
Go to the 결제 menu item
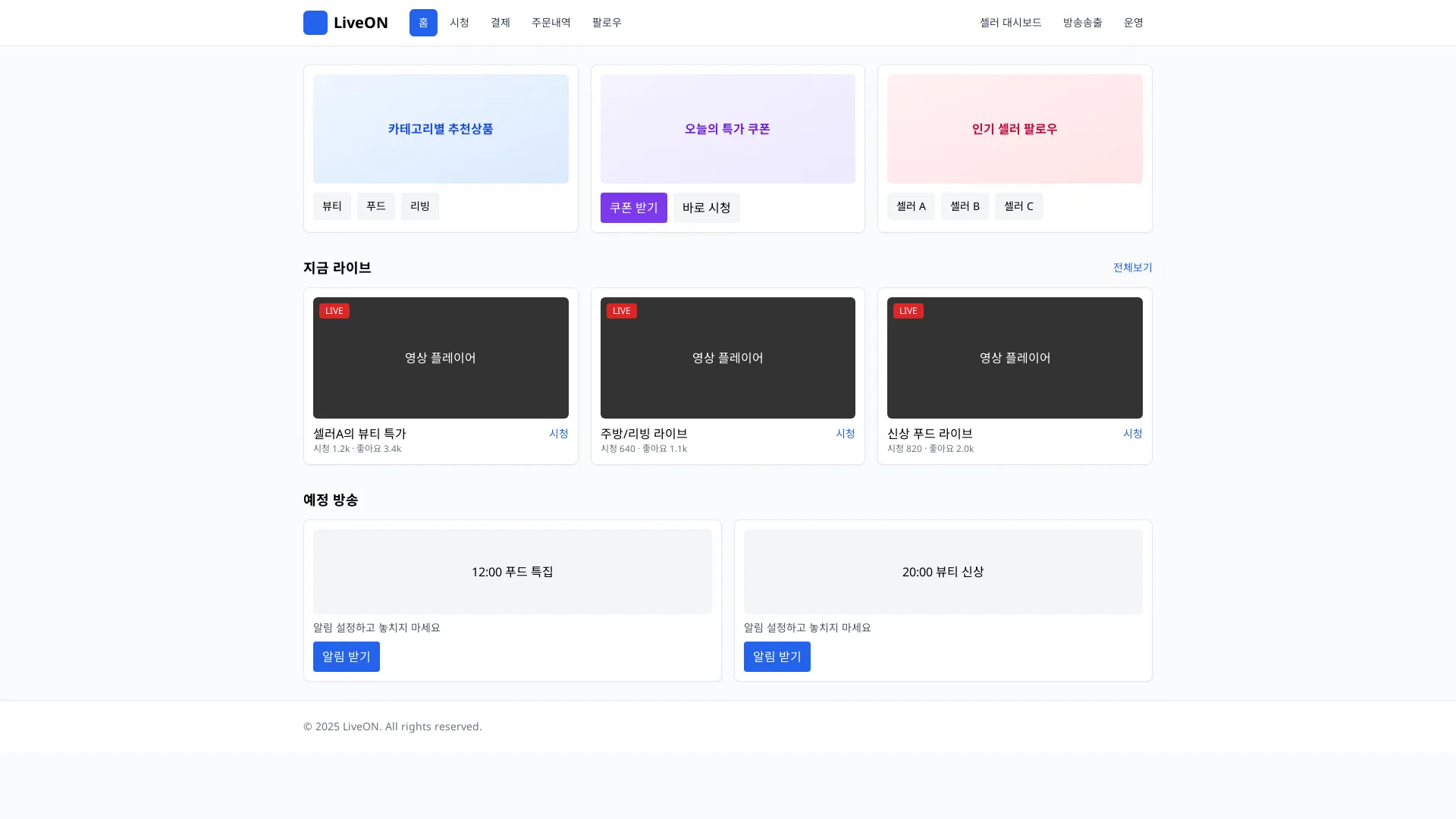pos(500,23)
